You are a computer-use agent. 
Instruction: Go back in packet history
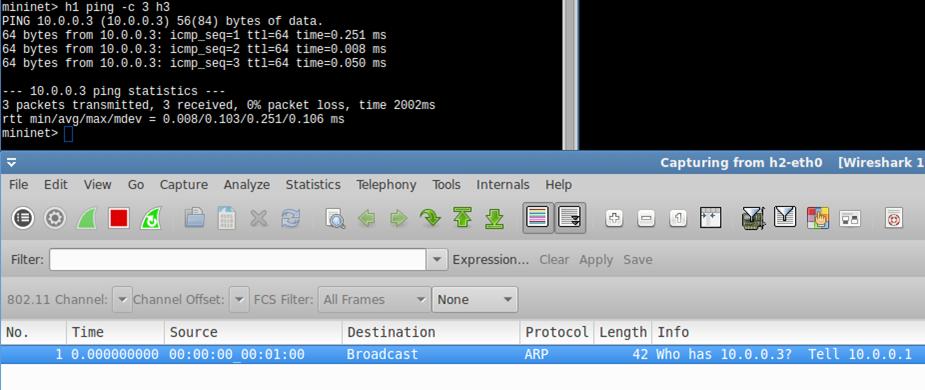click(367, 218)
